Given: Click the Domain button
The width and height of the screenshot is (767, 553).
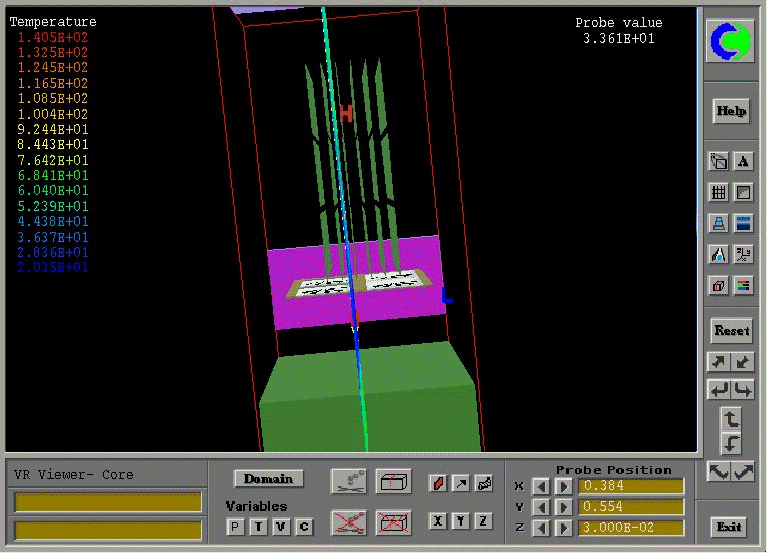Looking at the screenshot, I should [x=268, y=479].
